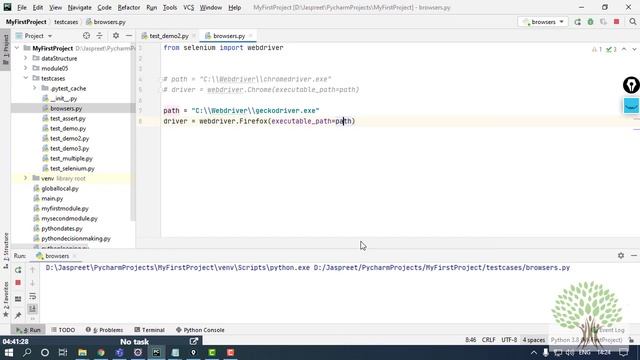
Task: Open the Terminal tool window
Action: [x=149, y=330]
